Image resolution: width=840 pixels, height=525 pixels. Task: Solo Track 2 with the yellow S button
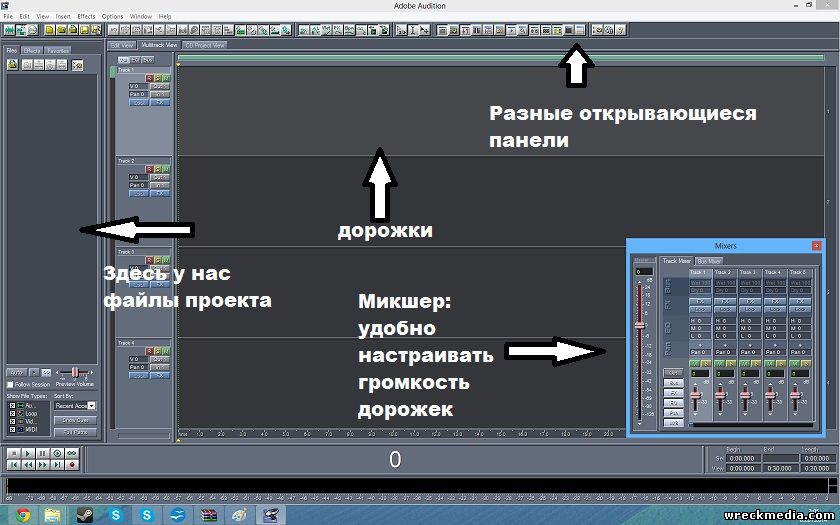(158, 169)
